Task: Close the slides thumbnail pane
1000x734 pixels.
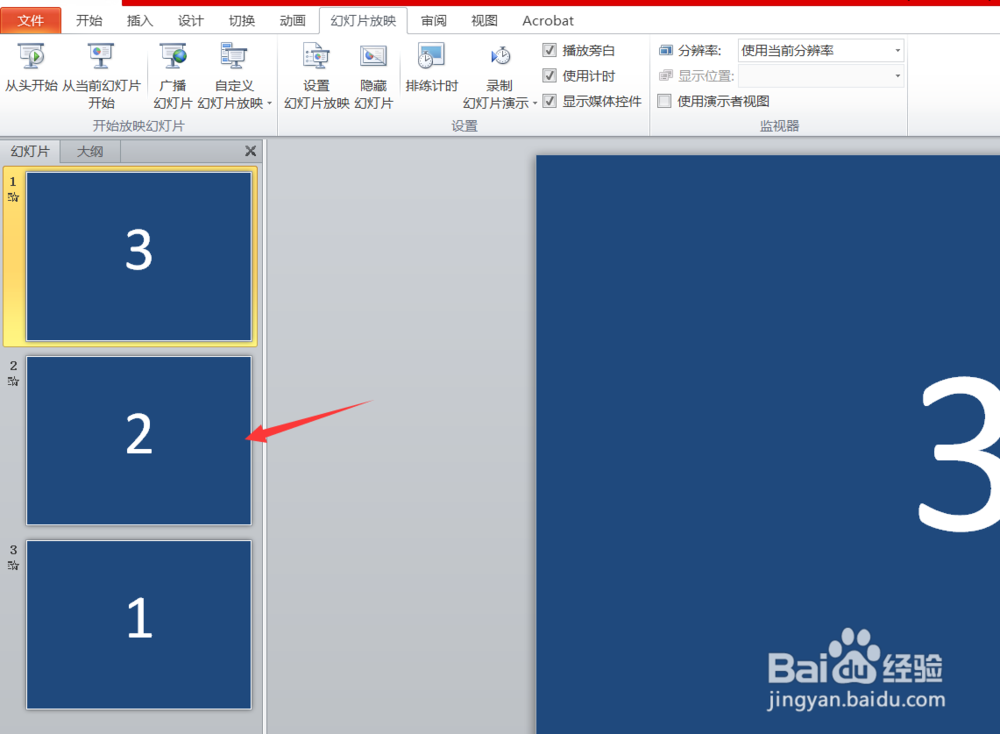Action: click(x=251, y=151)
